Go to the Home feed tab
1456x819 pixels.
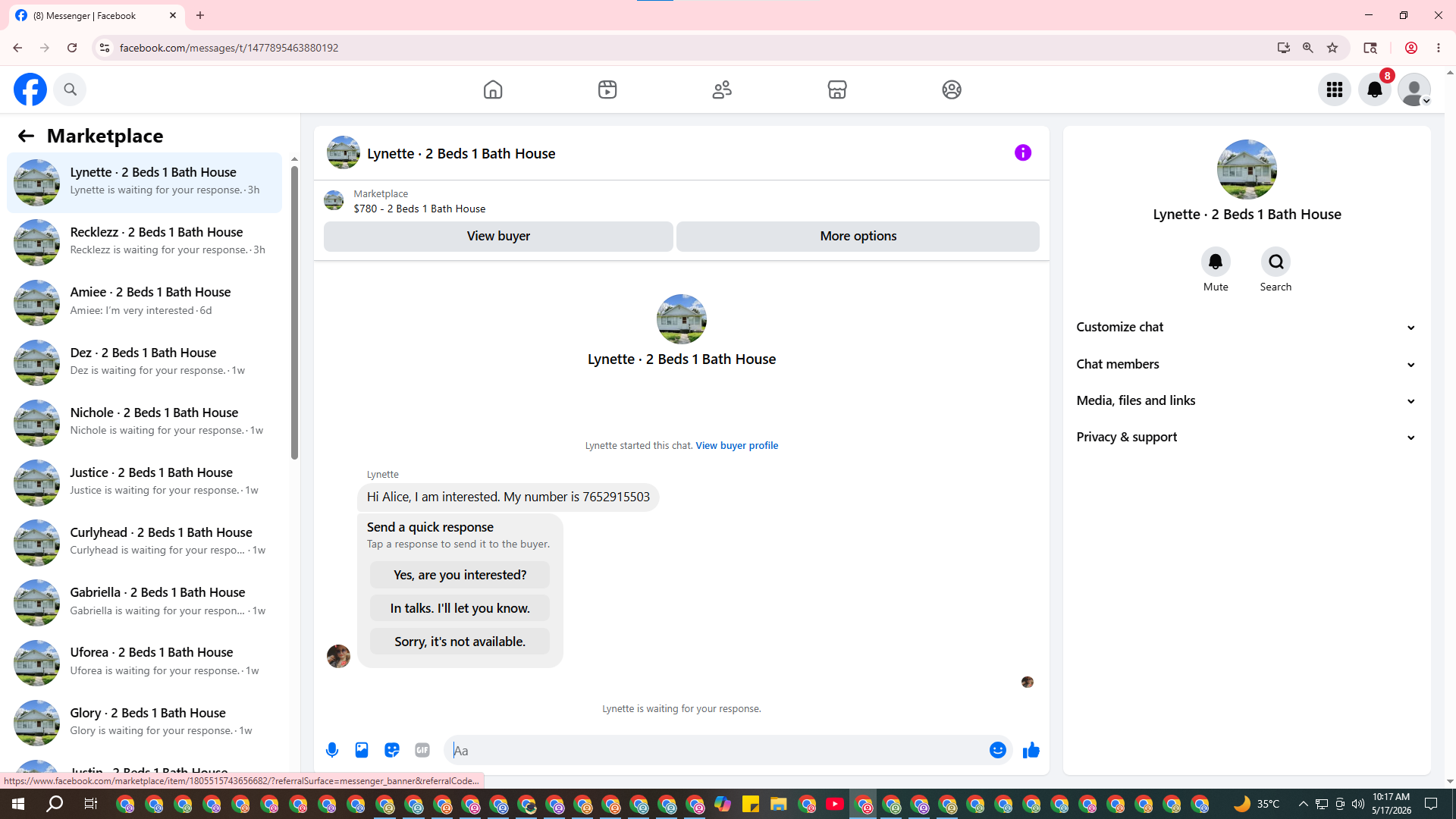point(493,89)
